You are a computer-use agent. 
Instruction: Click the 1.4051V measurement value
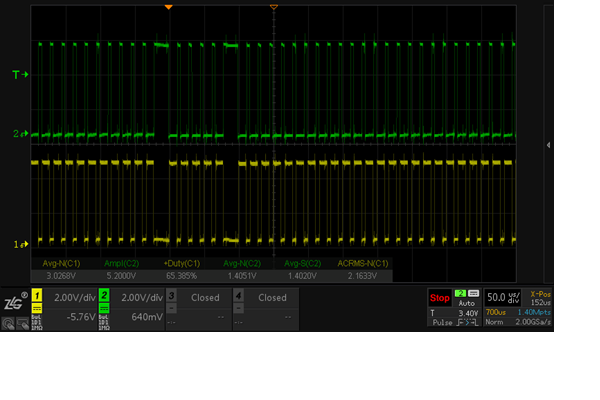pos(242,276)
